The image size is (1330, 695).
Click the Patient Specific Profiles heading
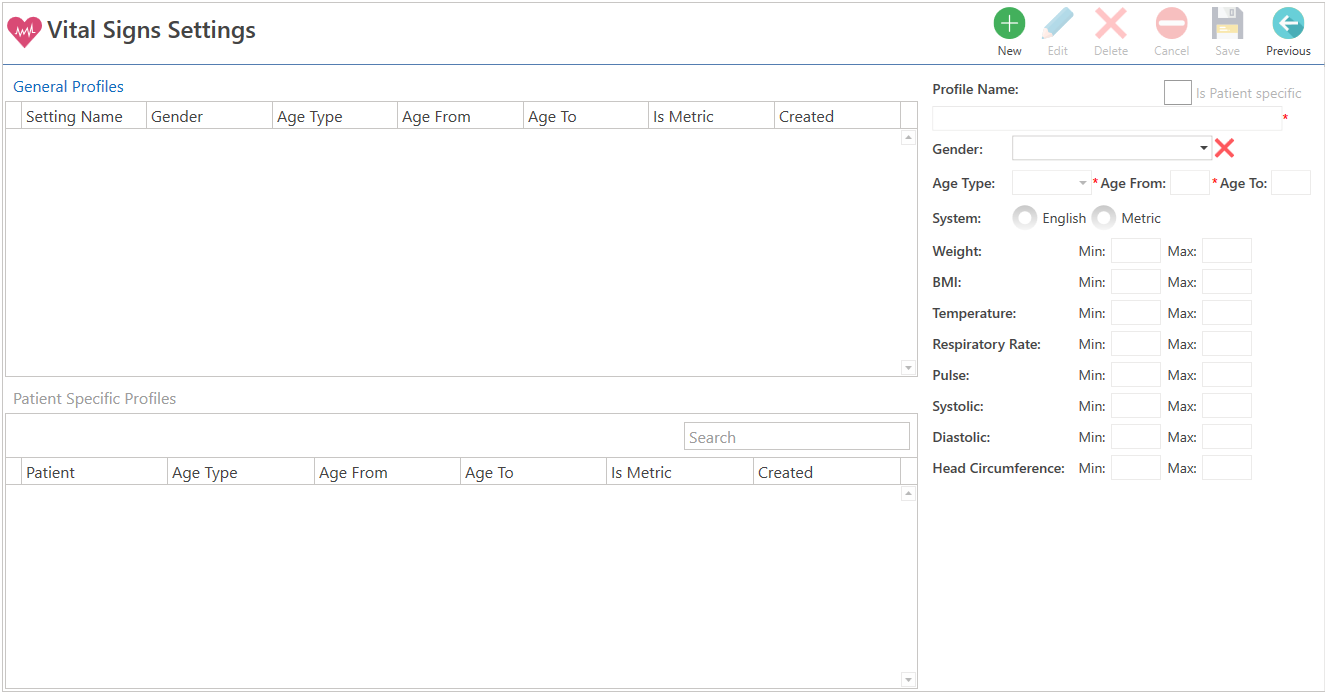[94, 398]
